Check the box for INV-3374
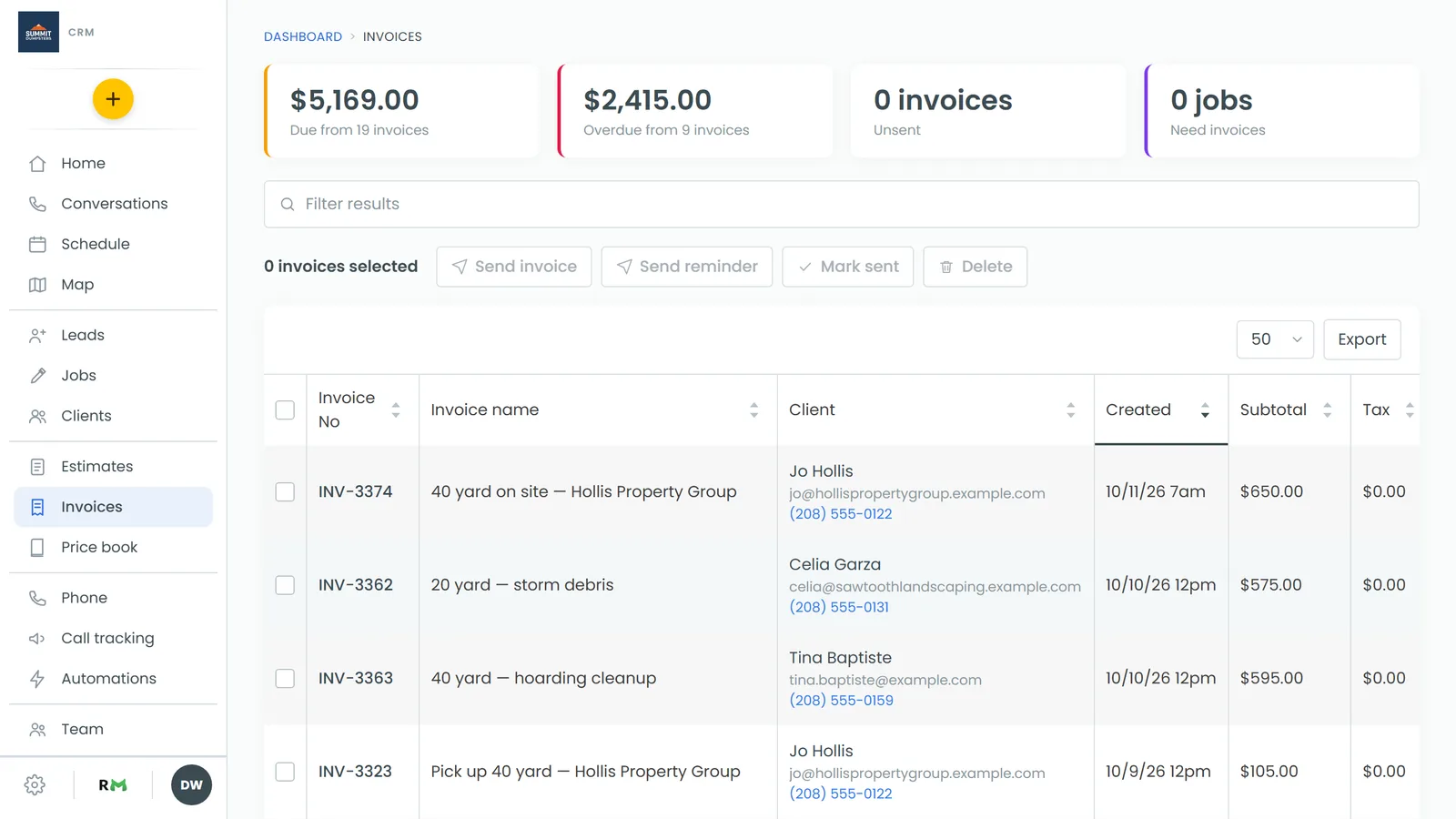Viewport: 1456px width, 819px height. point(285,491)
